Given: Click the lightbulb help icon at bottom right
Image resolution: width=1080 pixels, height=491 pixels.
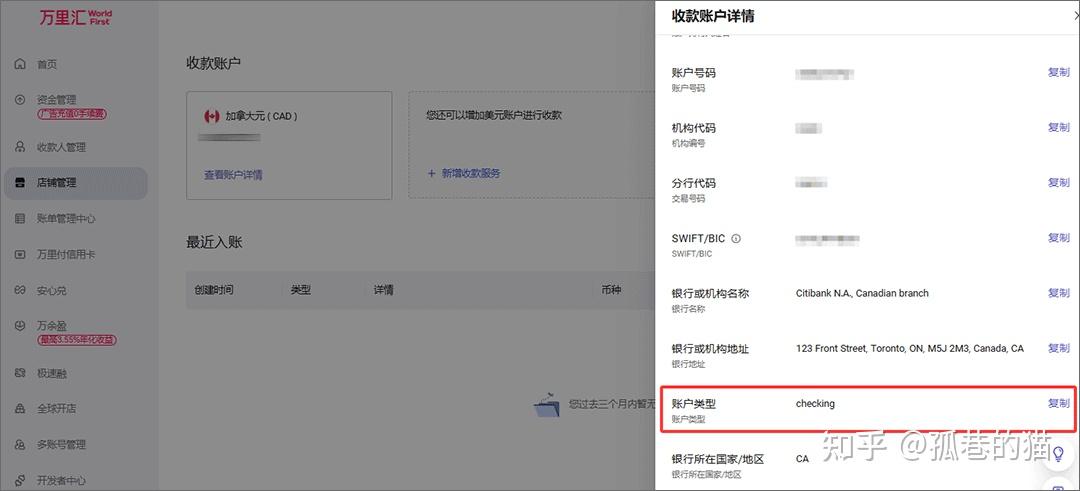Looking at the screenshot, I should (x=1058, y=453).
